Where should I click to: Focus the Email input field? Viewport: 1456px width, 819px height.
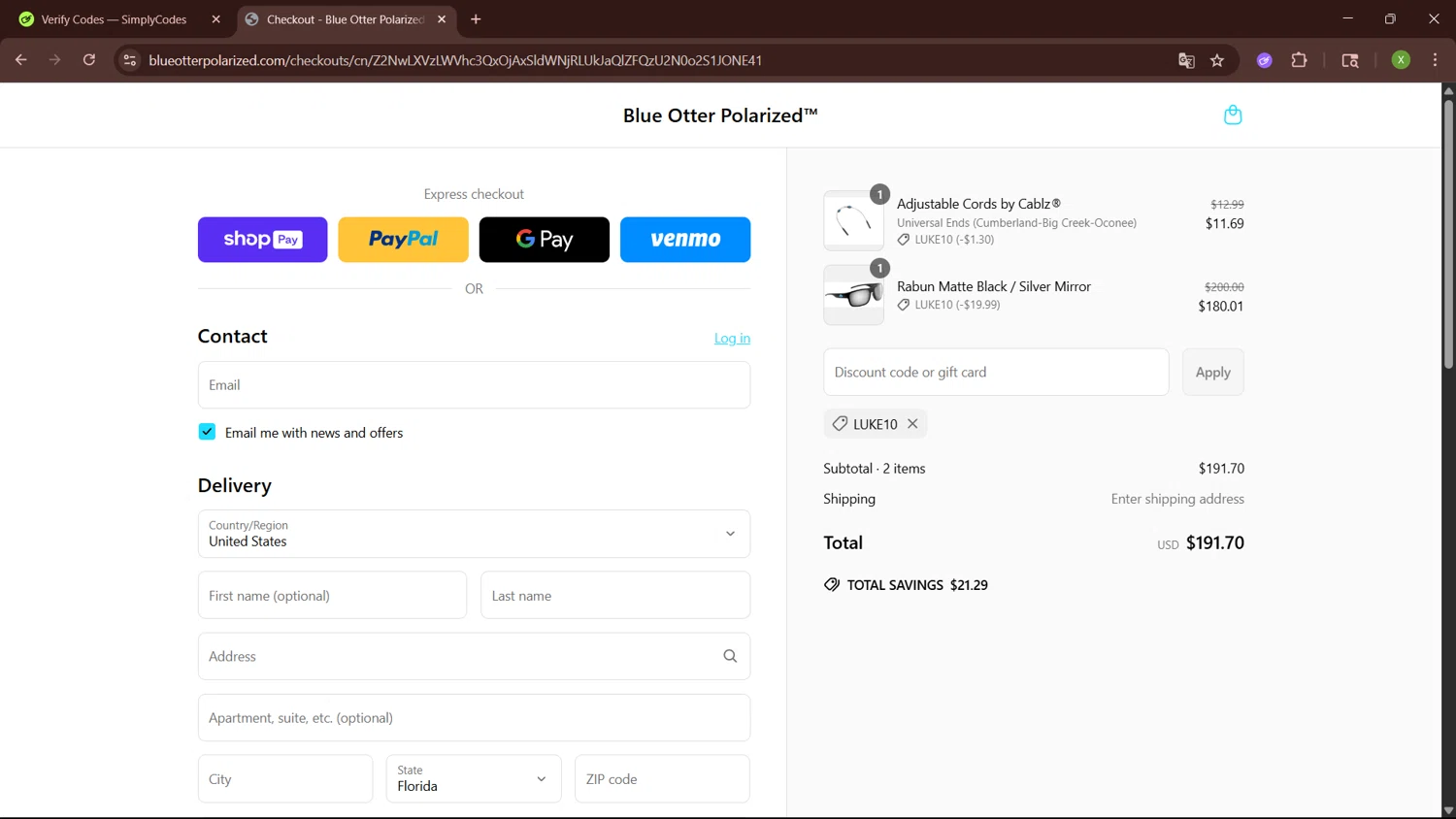(474, 385)
